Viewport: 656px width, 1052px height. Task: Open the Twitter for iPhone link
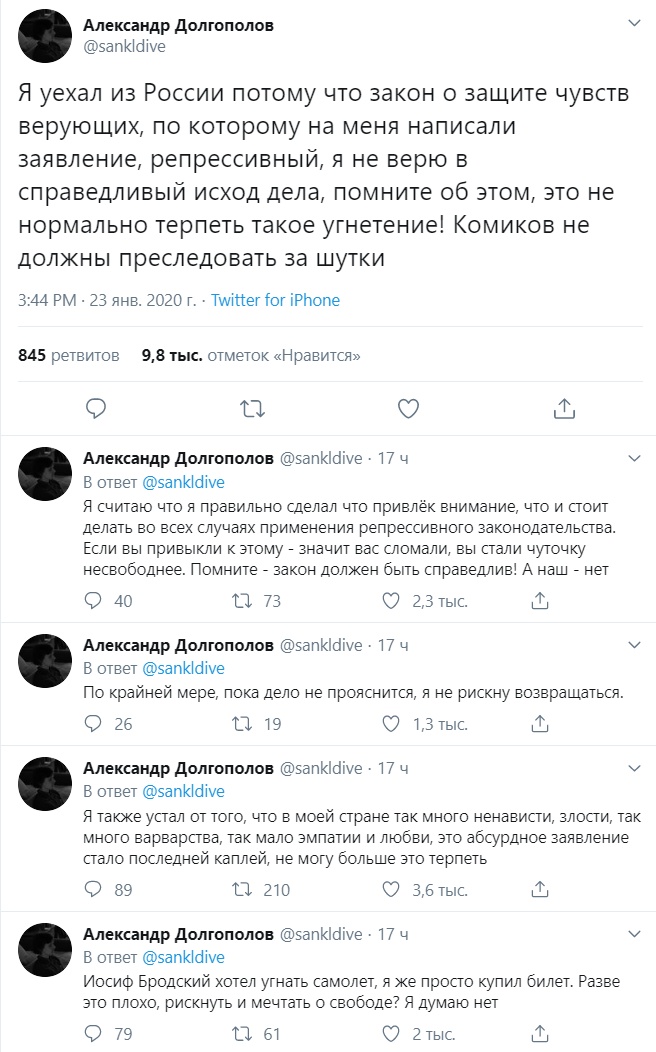pyautogui.click(x=276, y=300)
